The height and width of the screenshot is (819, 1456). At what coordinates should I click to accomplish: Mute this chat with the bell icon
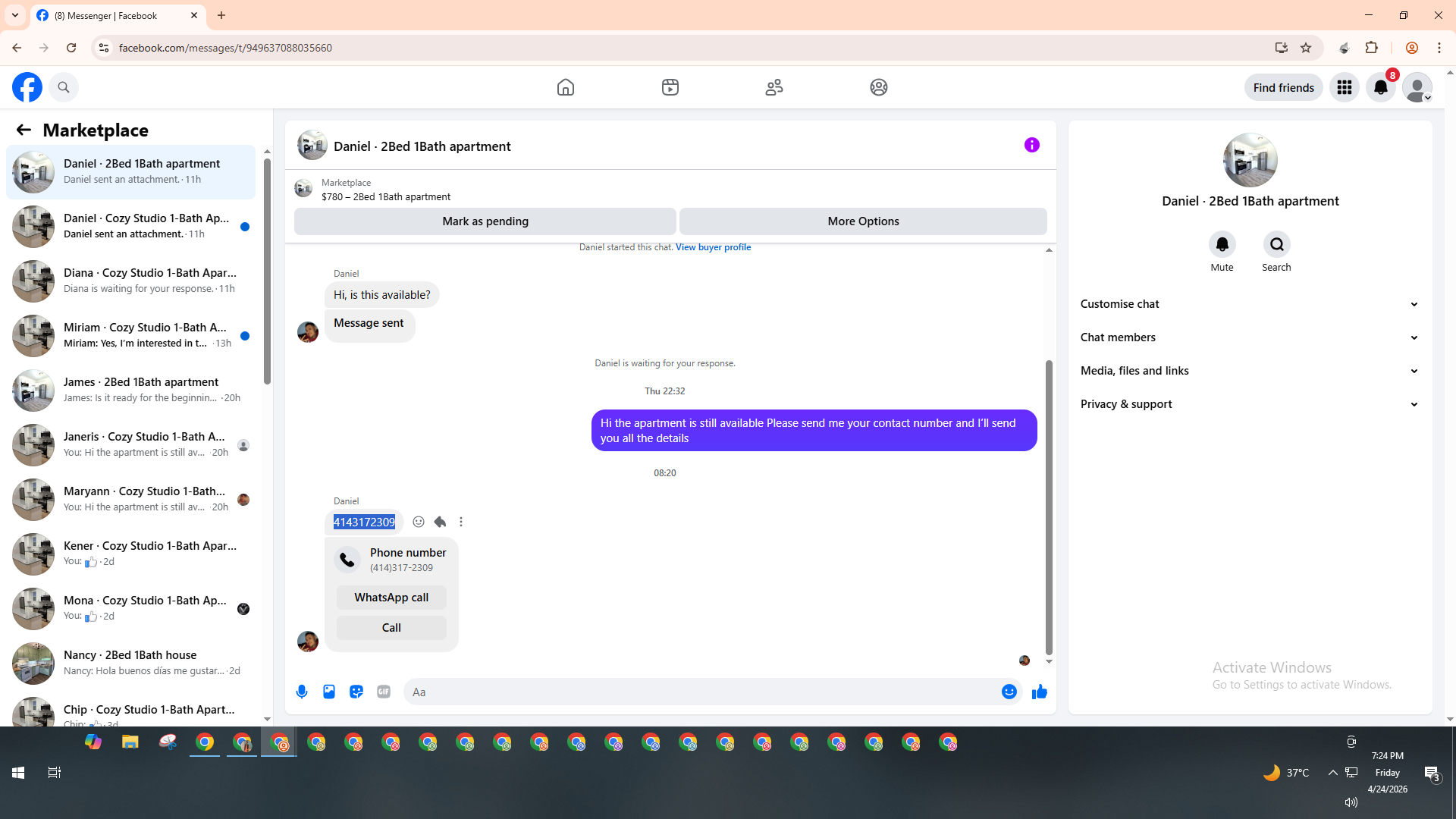(x=1222, y=244)
